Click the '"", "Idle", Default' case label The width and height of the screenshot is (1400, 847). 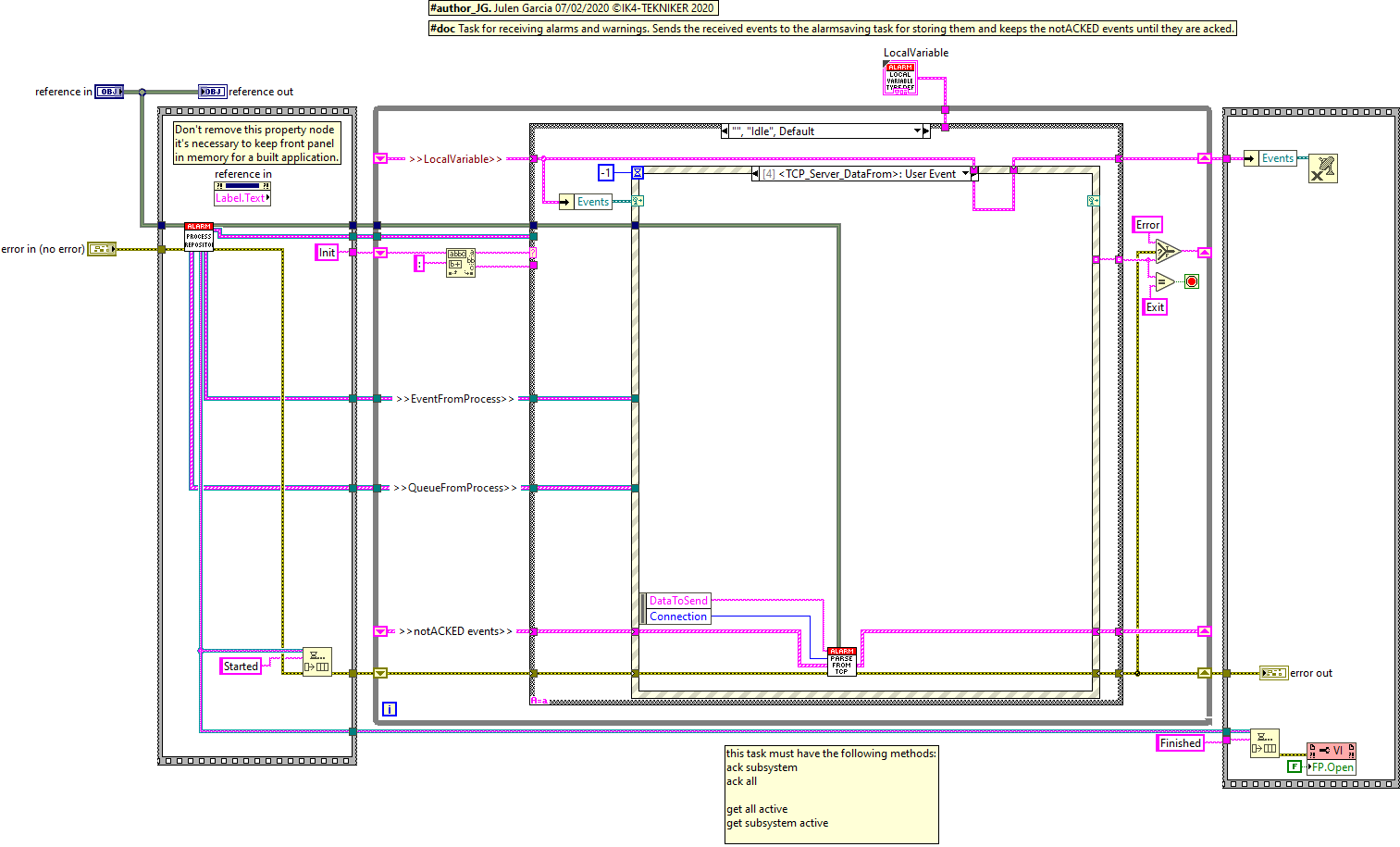point(774,131)
